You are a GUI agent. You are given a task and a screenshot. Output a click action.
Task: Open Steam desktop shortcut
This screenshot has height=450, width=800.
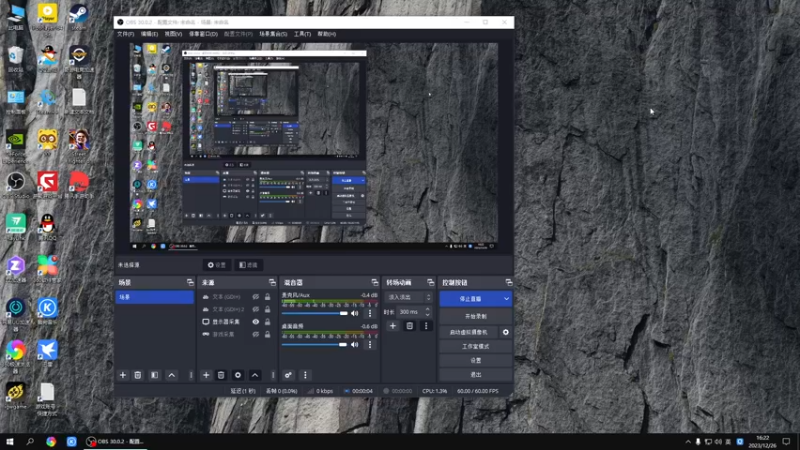point(79,17)
